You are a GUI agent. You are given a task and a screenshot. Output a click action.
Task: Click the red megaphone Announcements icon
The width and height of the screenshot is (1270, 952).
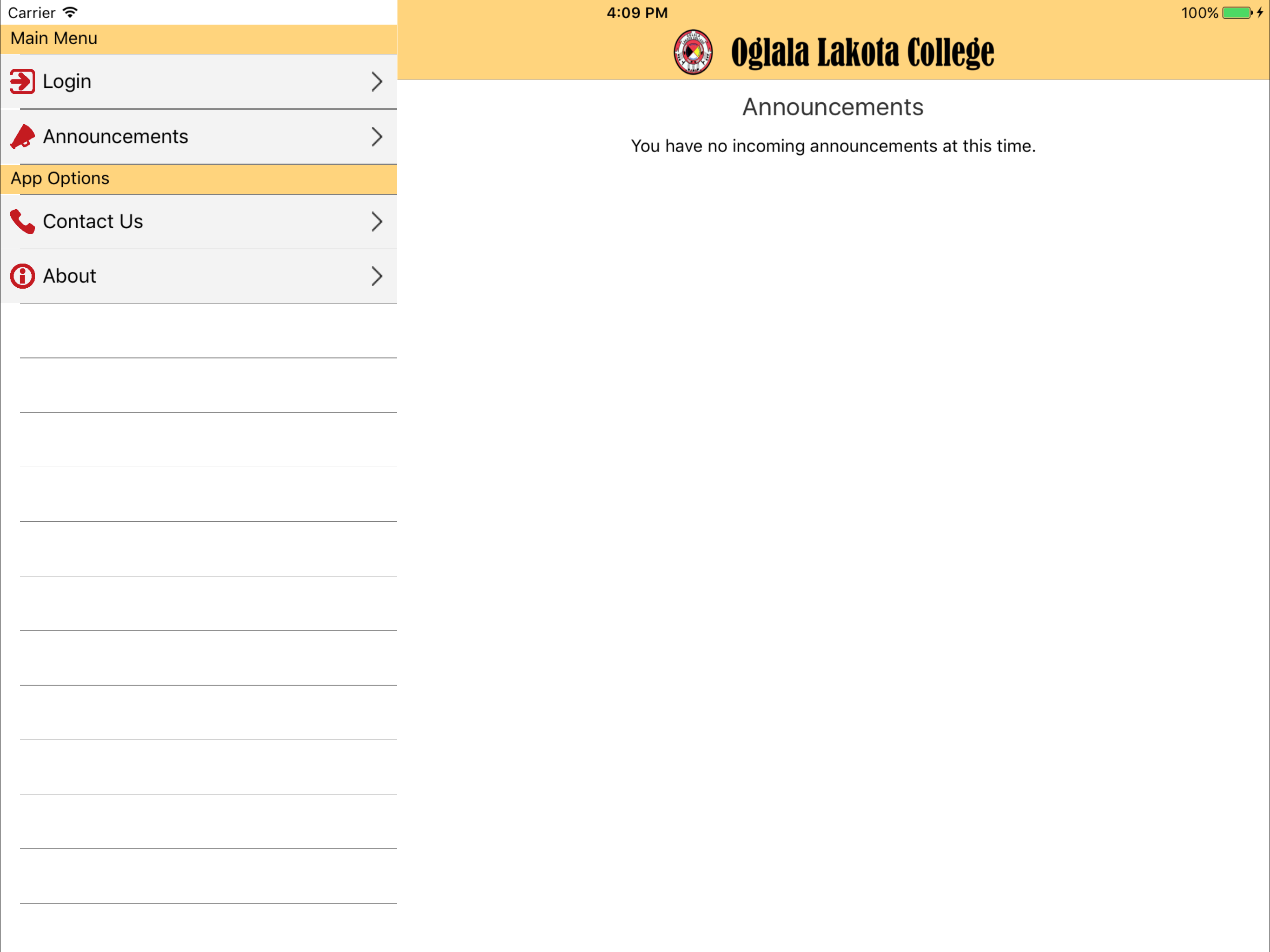tap(22, 137)
